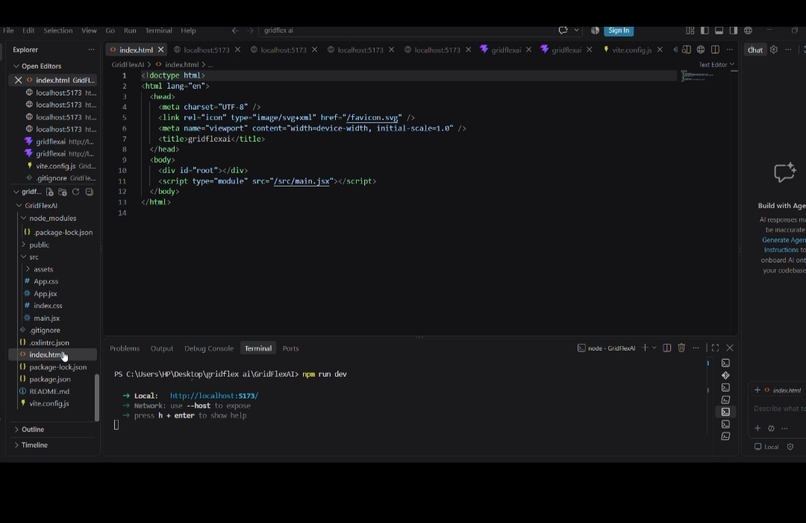This screenshot has height=523, width=806.
Task: Click Generate Agent Instructions link
Action: pos(783,245)
